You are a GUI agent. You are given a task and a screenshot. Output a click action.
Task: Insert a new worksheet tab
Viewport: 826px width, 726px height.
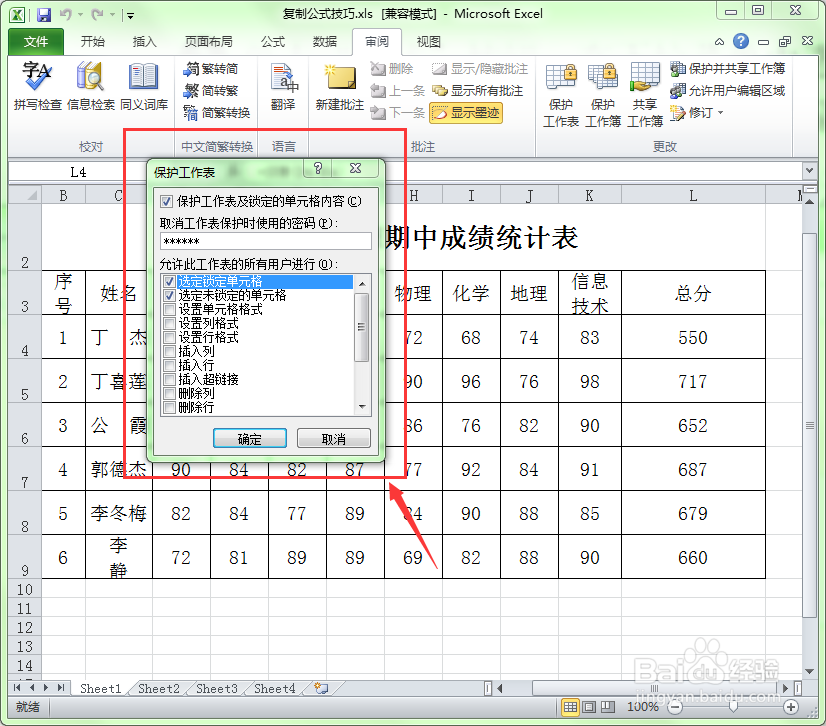(321, 688)
